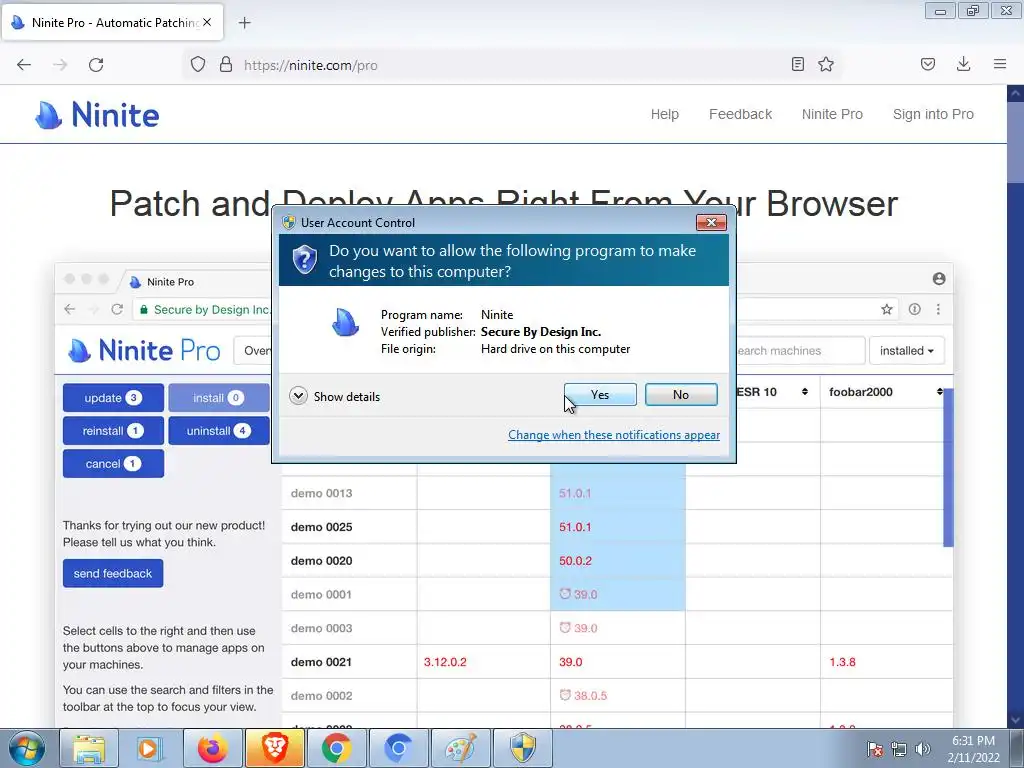Select the demo 0020 row label

321,561
